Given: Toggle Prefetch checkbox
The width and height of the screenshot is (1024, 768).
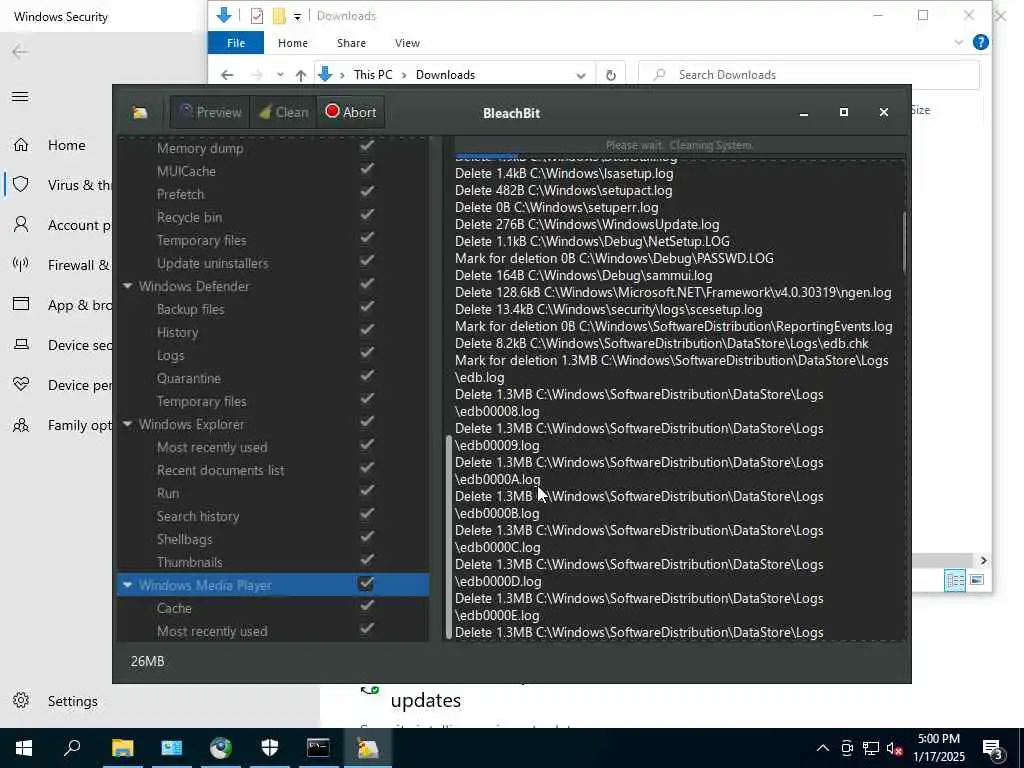Looking at the screenshot, I should click(x=367, y=191).
